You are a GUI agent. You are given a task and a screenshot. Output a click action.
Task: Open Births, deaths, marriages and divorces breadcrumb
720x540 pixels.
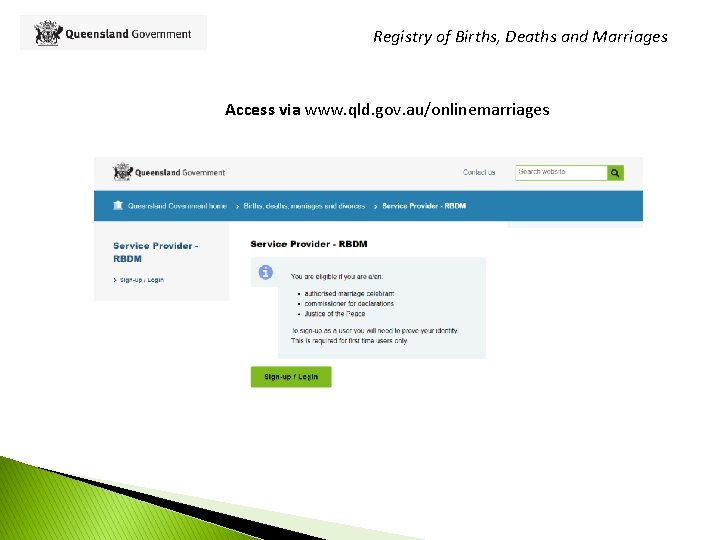click(x=304, y=206)
